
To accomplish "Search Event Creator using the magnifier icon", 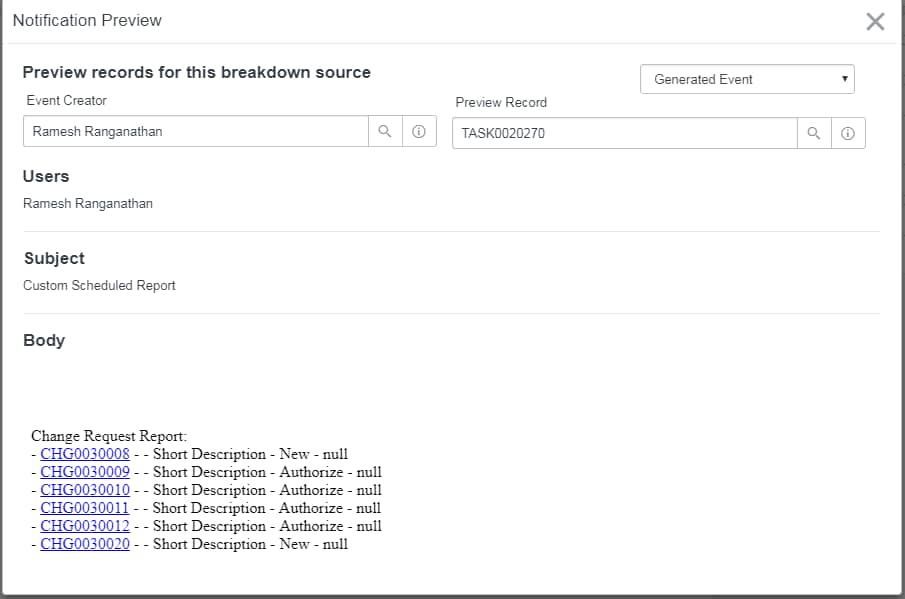I will 385,132.
